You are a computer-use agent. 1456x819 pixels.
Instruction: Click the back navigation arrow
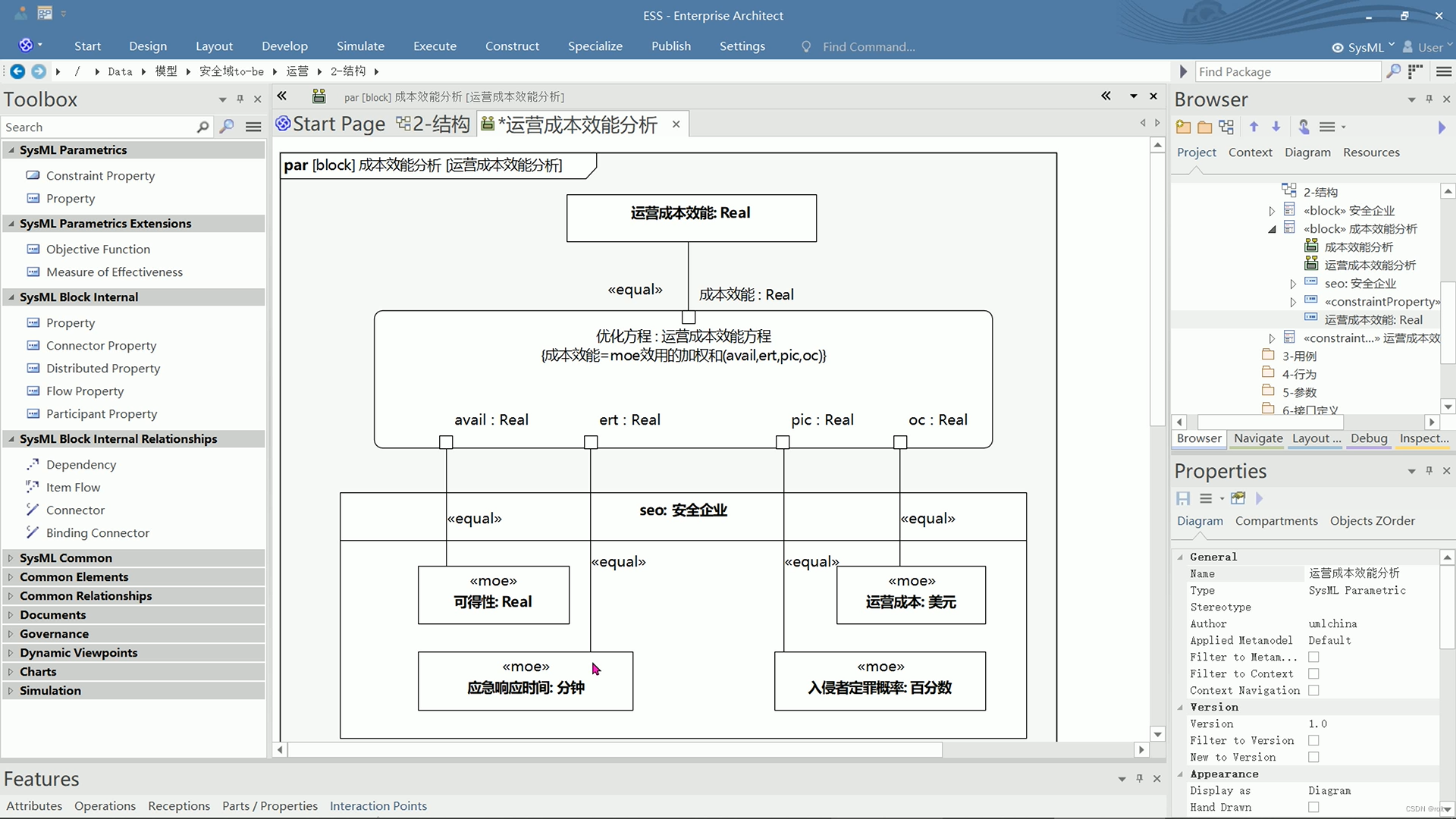pyautogui.click(x=17, y=71)
